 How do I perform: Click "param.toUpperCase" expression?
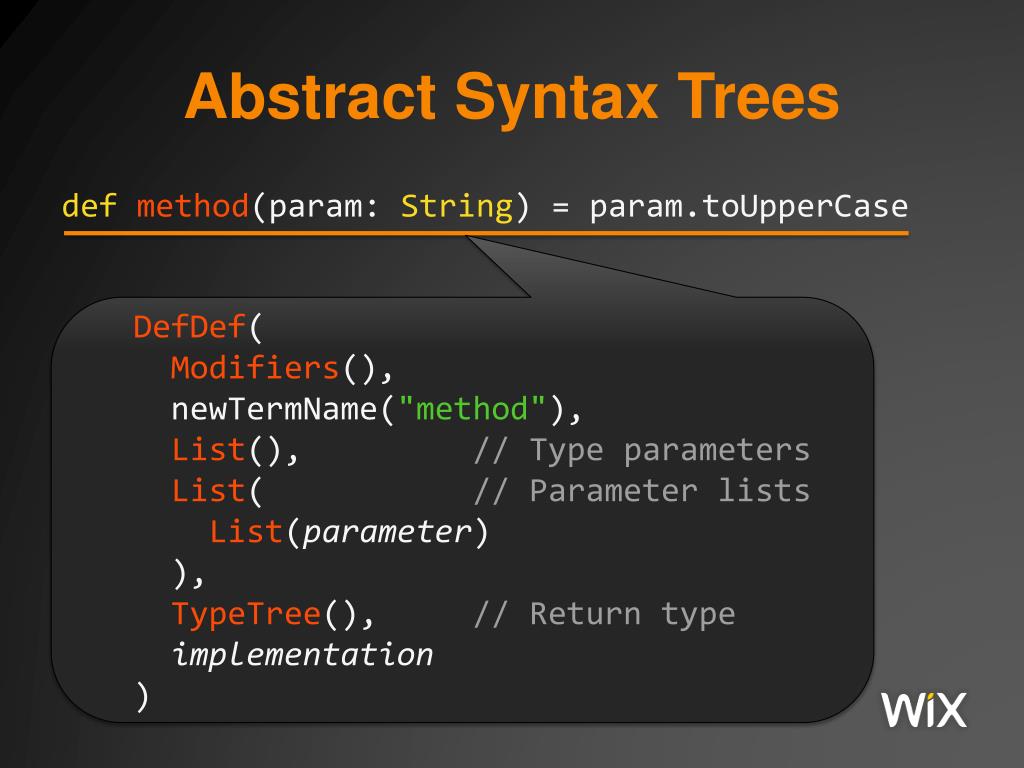pyautogui.click(x=748, y=208)
